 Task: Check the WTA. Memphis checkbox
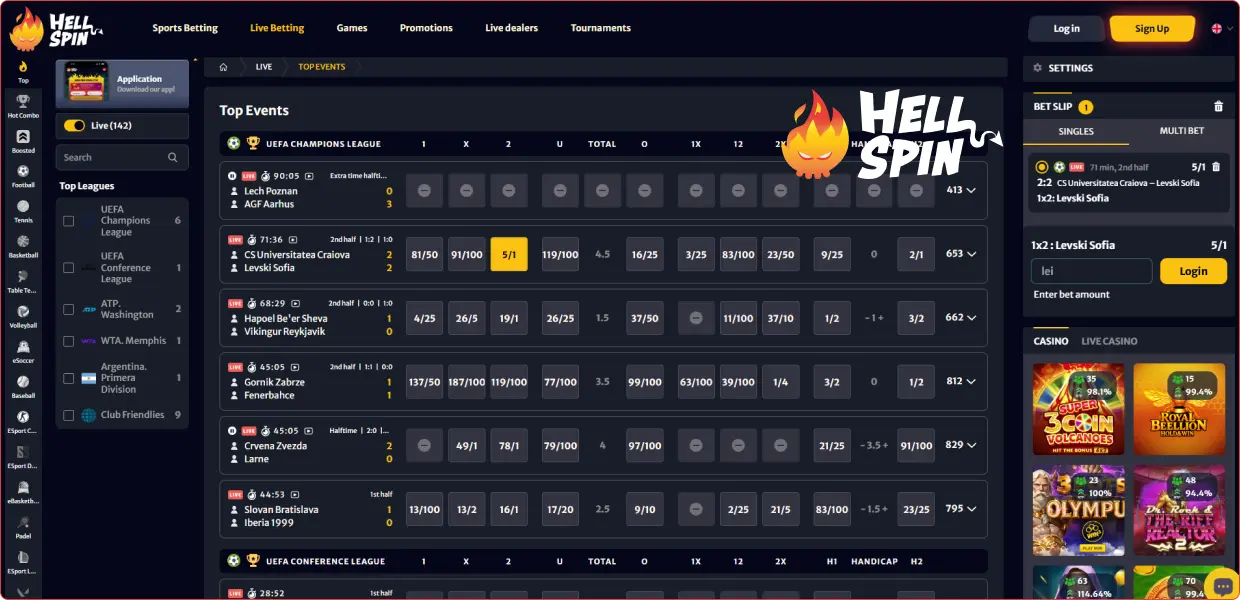coord(69,341)
